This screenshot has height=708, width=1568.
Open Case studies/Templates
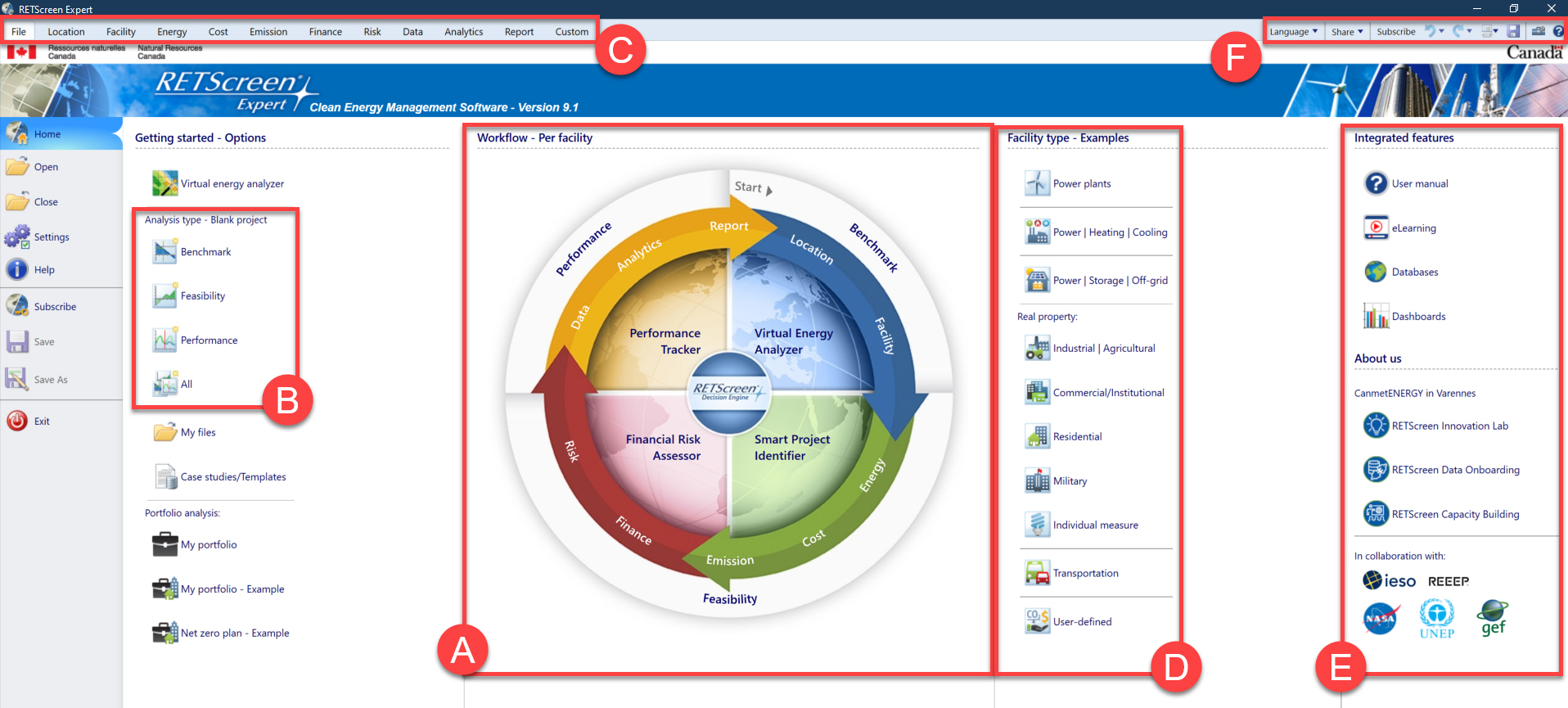(219, 476)
